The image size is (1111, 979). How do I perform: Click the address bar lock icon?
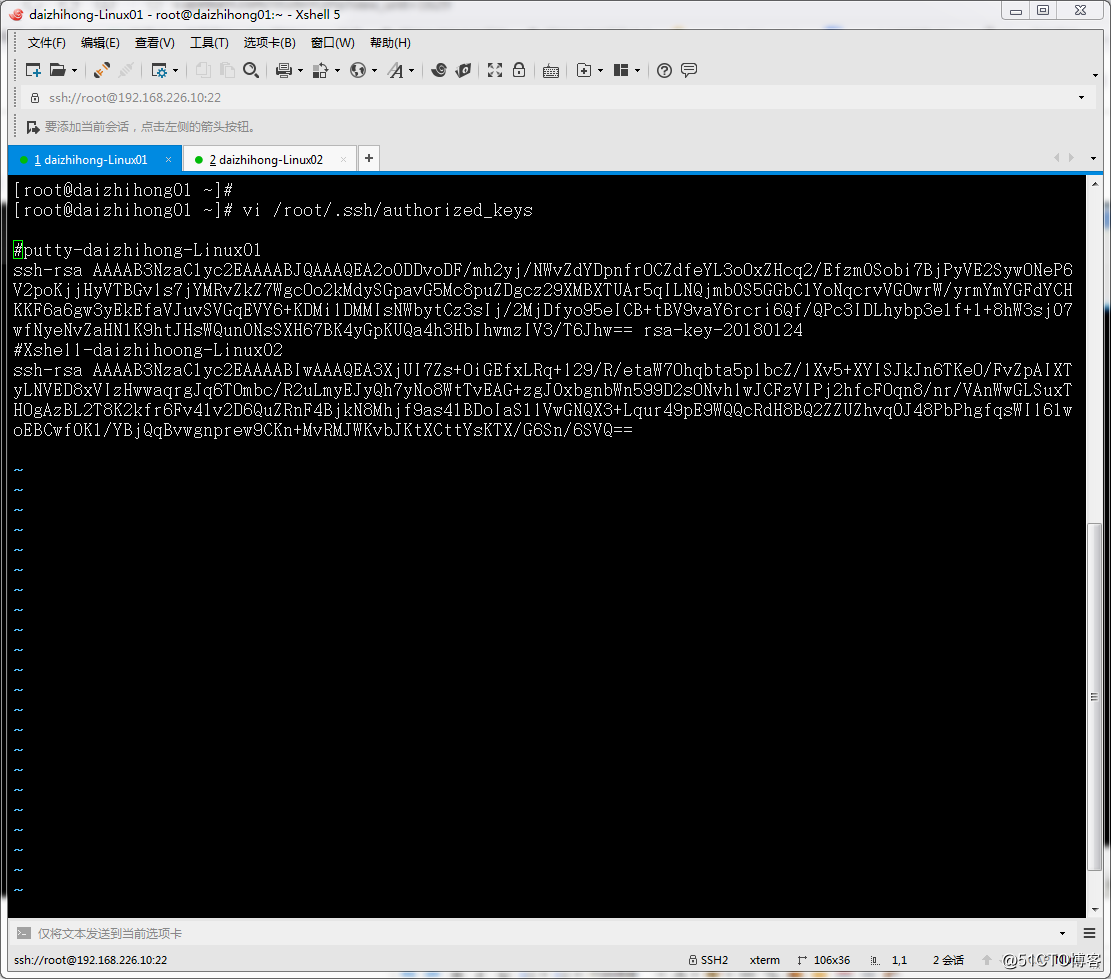point(35,98)
